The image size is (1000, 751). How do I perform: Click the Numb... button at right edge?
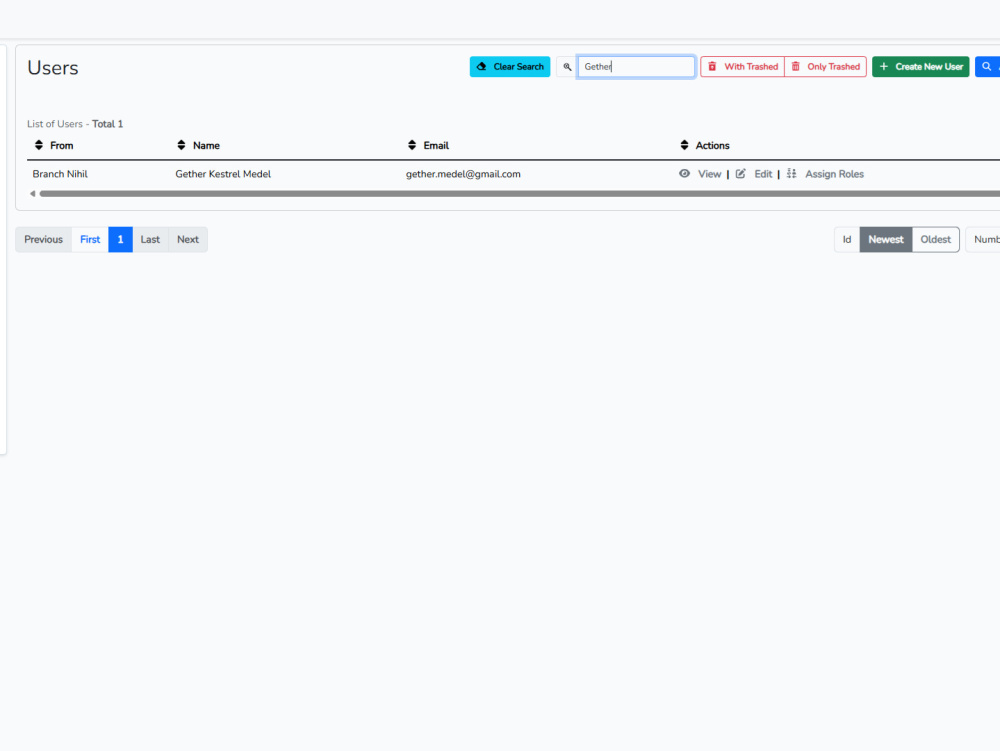coord(983,240)
